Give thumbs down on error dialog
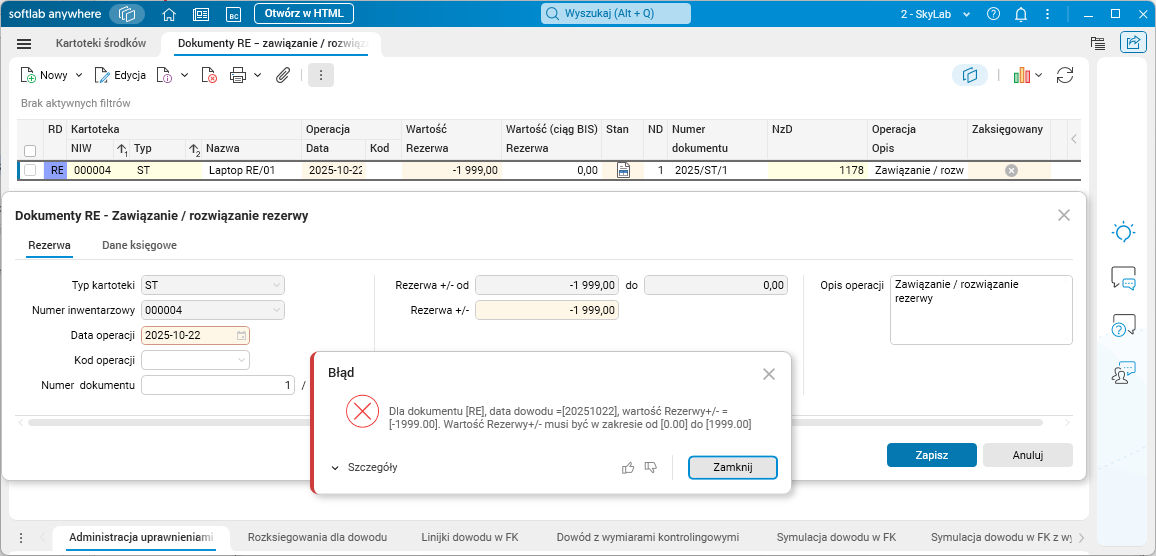Viewport: 1156px width, 556px height. [x=650, y=468]
